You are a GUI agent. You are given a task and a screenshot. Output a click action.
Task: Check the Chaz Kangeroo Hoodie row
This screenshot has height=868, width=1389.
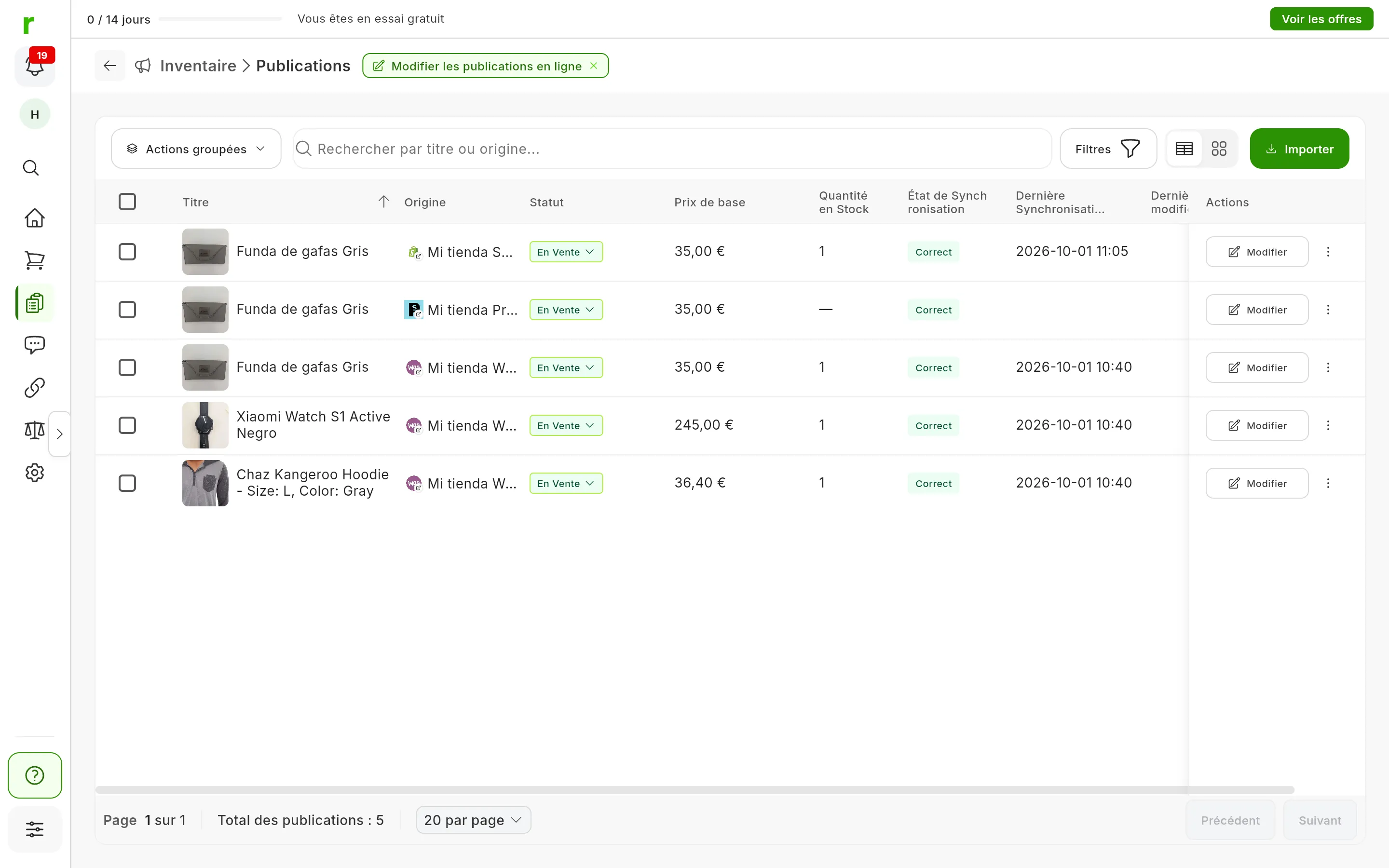(x=127, y=483)
